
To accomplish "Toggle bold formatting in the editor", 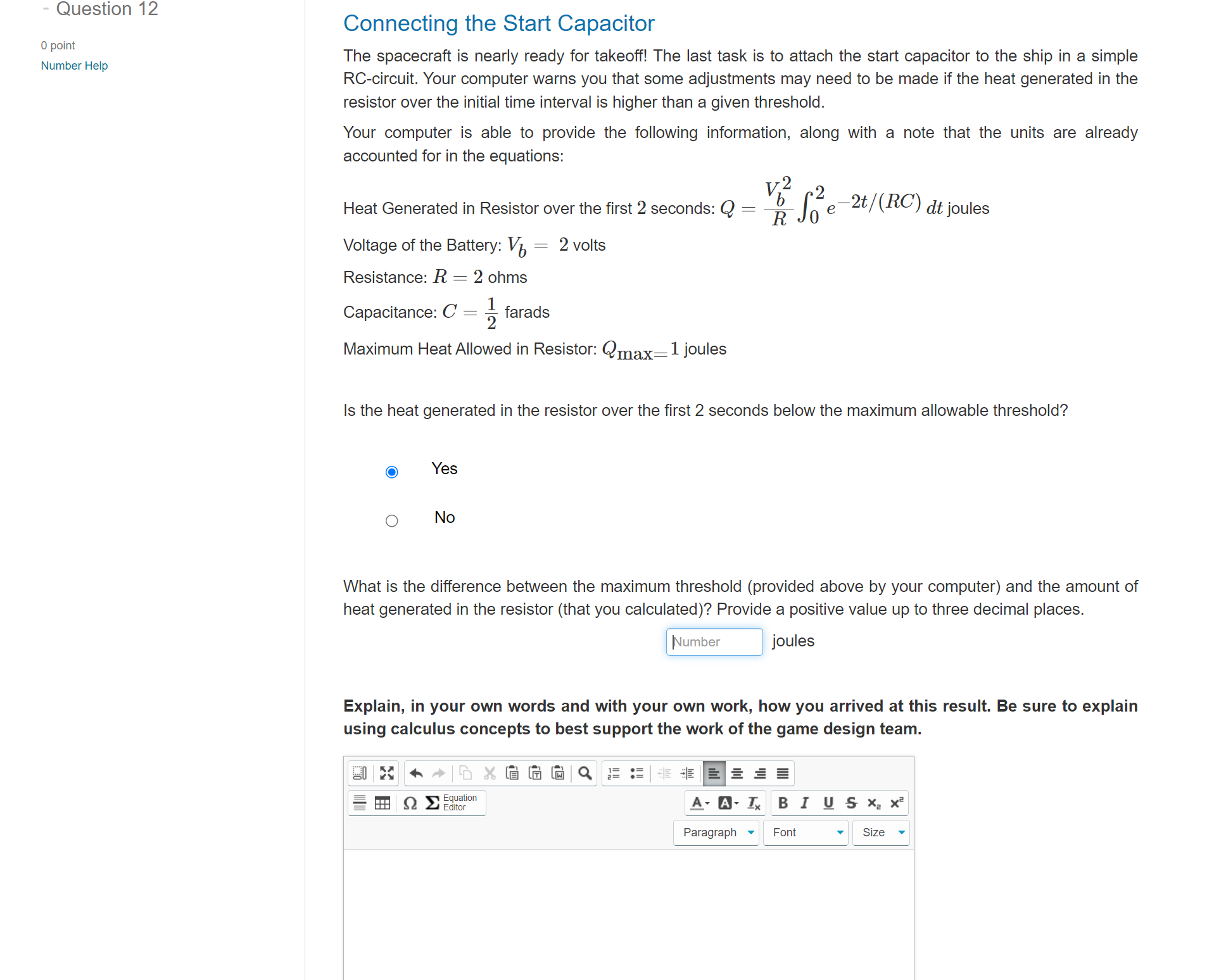I will pyautogui.click(x=783, y=803).
